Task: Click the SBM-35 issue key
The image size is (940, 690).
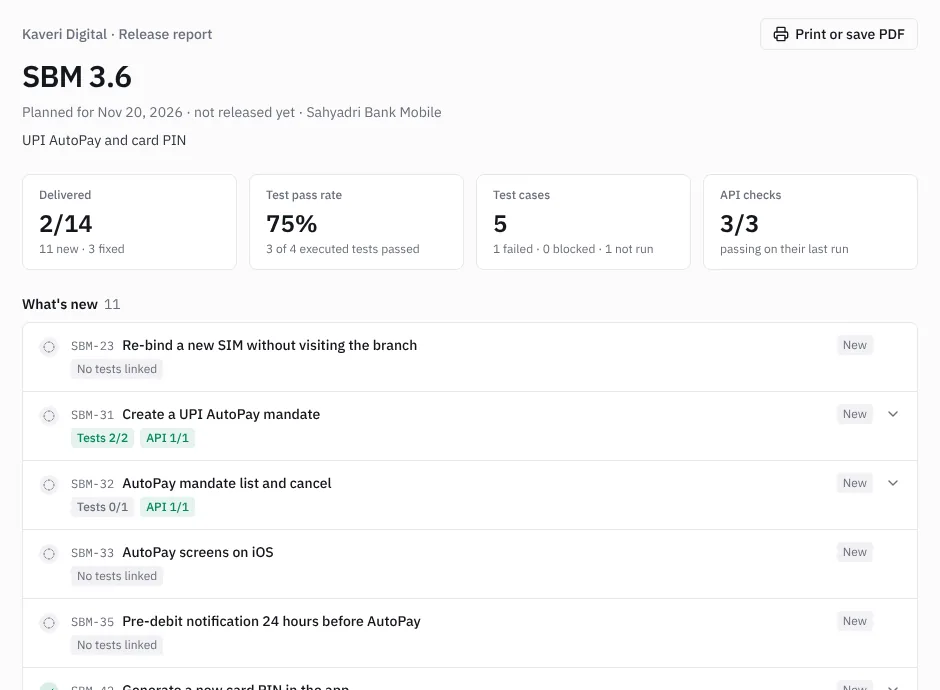Action: pos(92,622)
